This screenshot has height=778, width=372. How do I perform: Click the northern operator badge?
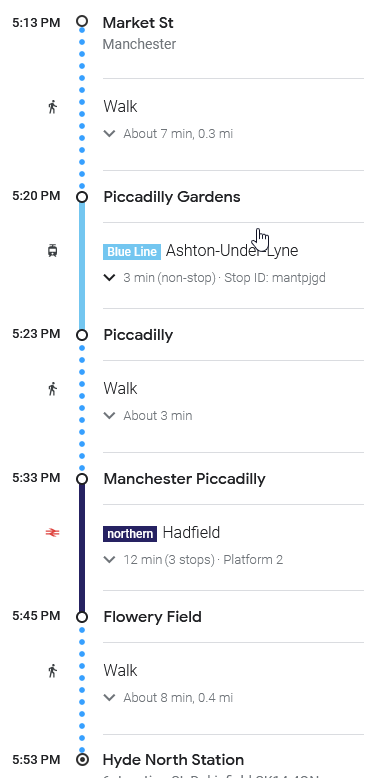point(130,533)
